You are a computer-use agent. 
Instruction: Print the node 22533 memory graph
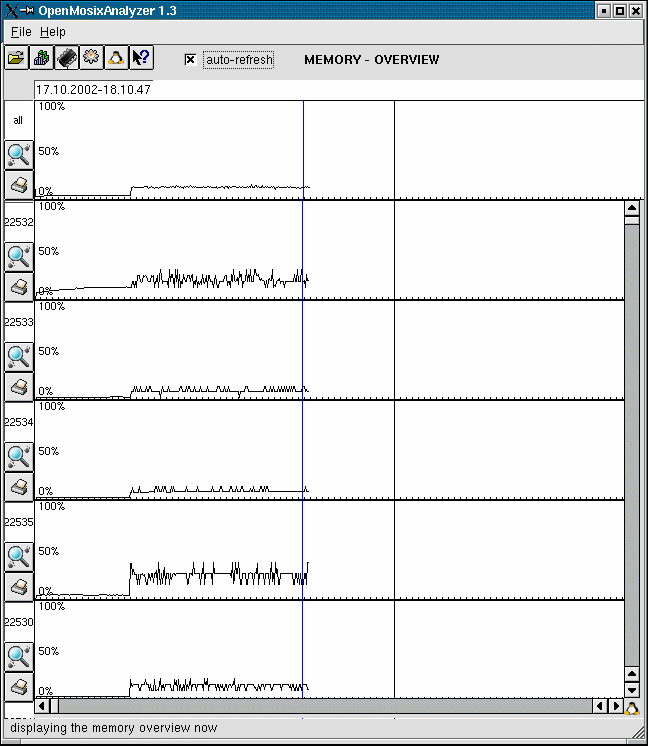coord(19,386)
